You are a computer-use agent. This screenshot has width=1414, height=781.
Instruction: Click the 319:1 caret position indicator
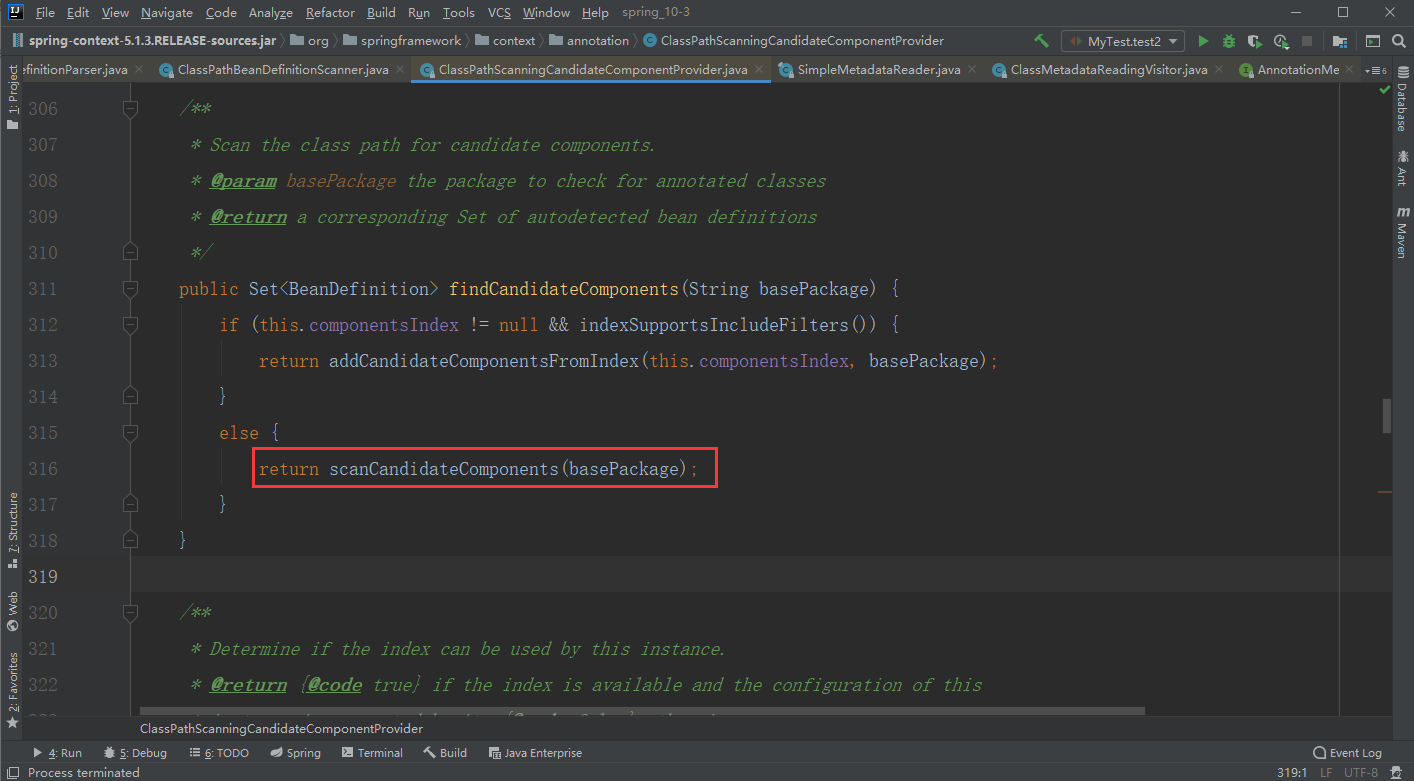pos(1291,772)
